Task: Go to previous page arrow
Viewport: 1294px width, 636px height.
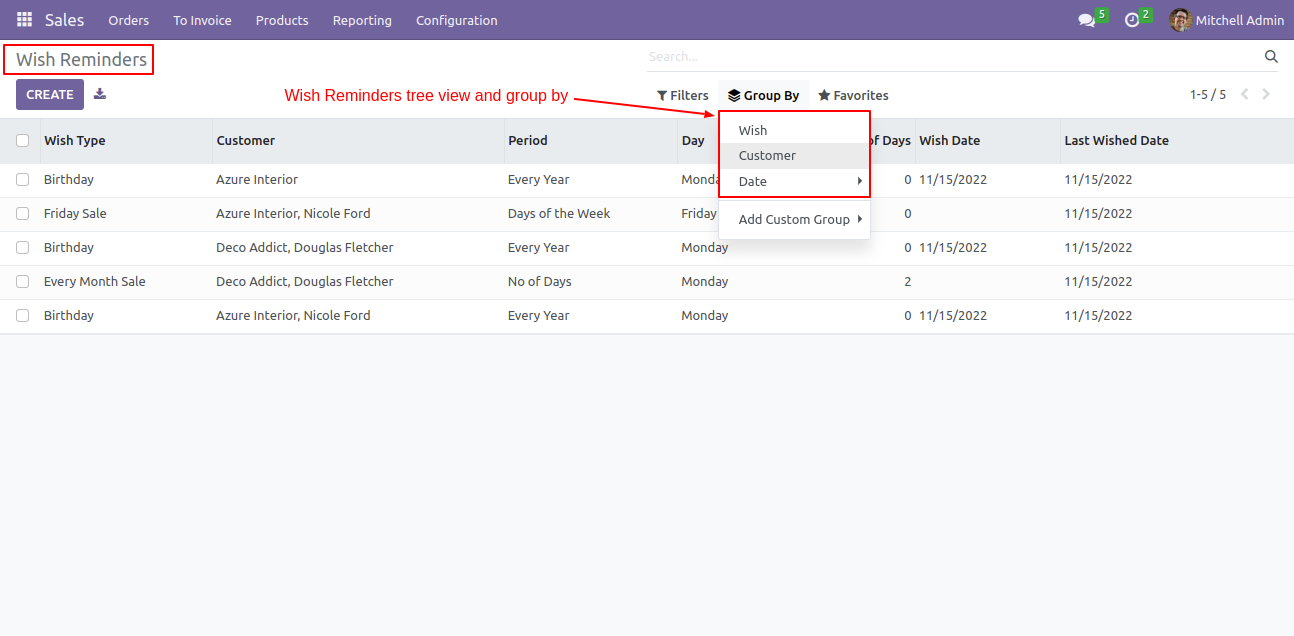Action: pyautogui.click(x=1245, y=94)
